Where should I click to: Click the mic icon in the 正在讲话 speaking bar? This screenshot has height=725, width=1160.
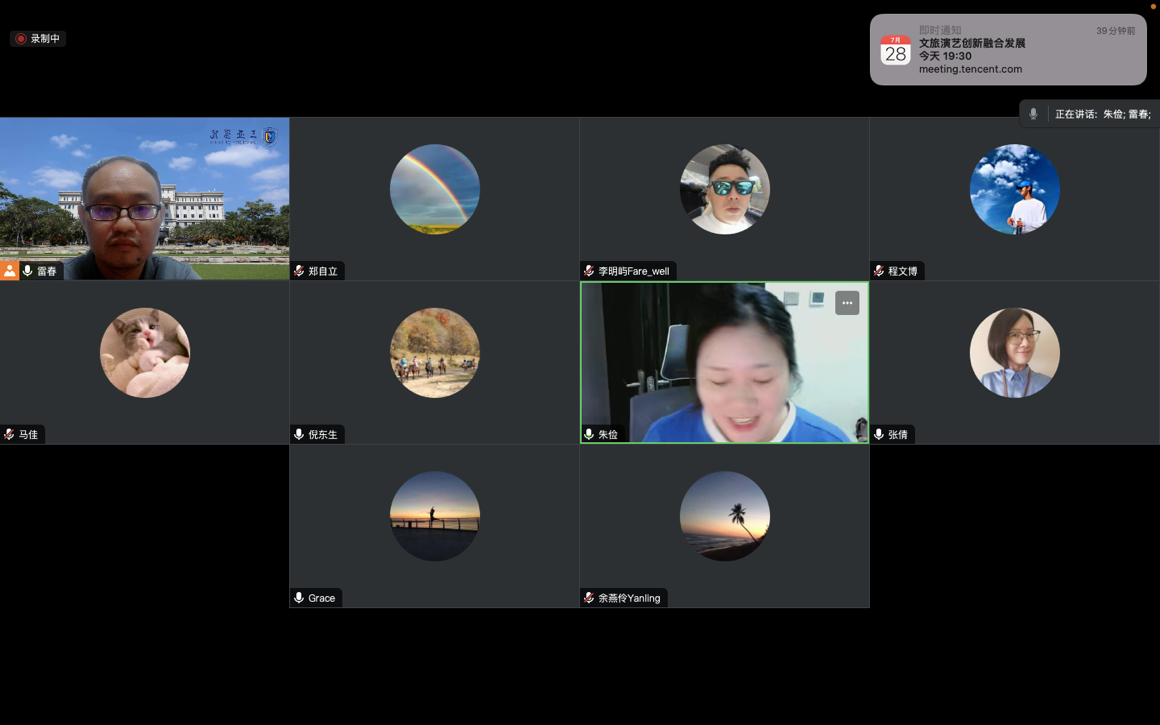(x=1033, y=114)
